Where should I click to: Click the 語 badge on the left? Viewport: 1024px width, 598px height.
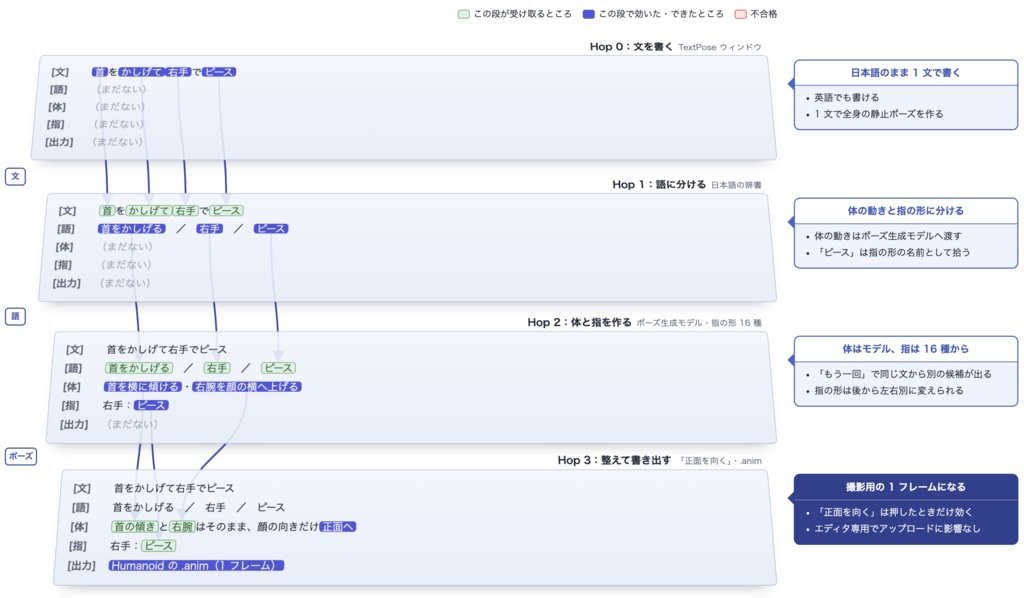pyautogui.click(x=15, y=316)
